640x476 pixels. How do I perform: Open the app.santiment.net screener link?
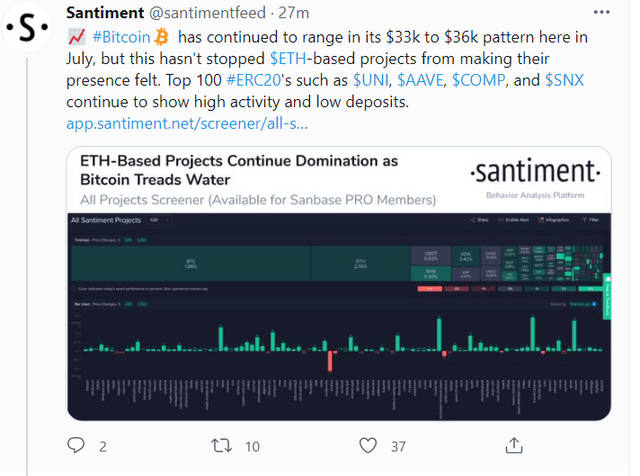pos(187,124)
